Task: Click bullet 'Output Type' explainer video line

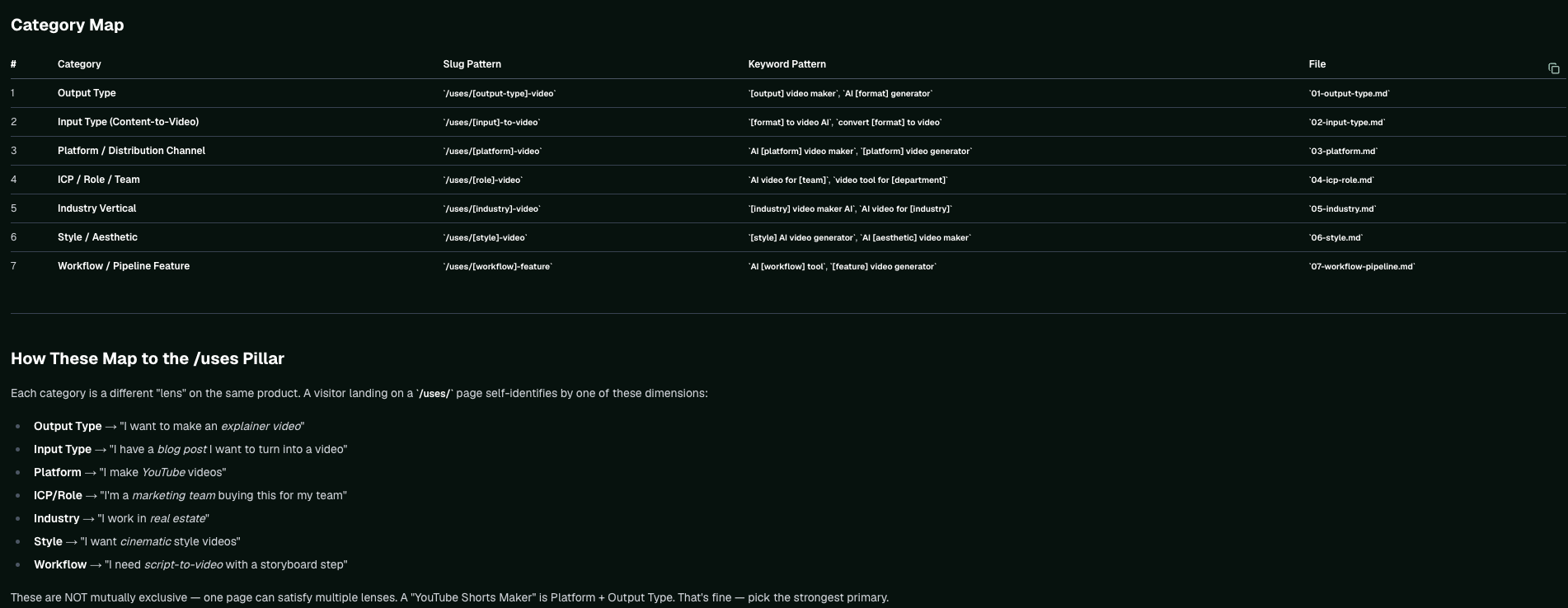Action: pyautogui.click(x=169, y=426)
